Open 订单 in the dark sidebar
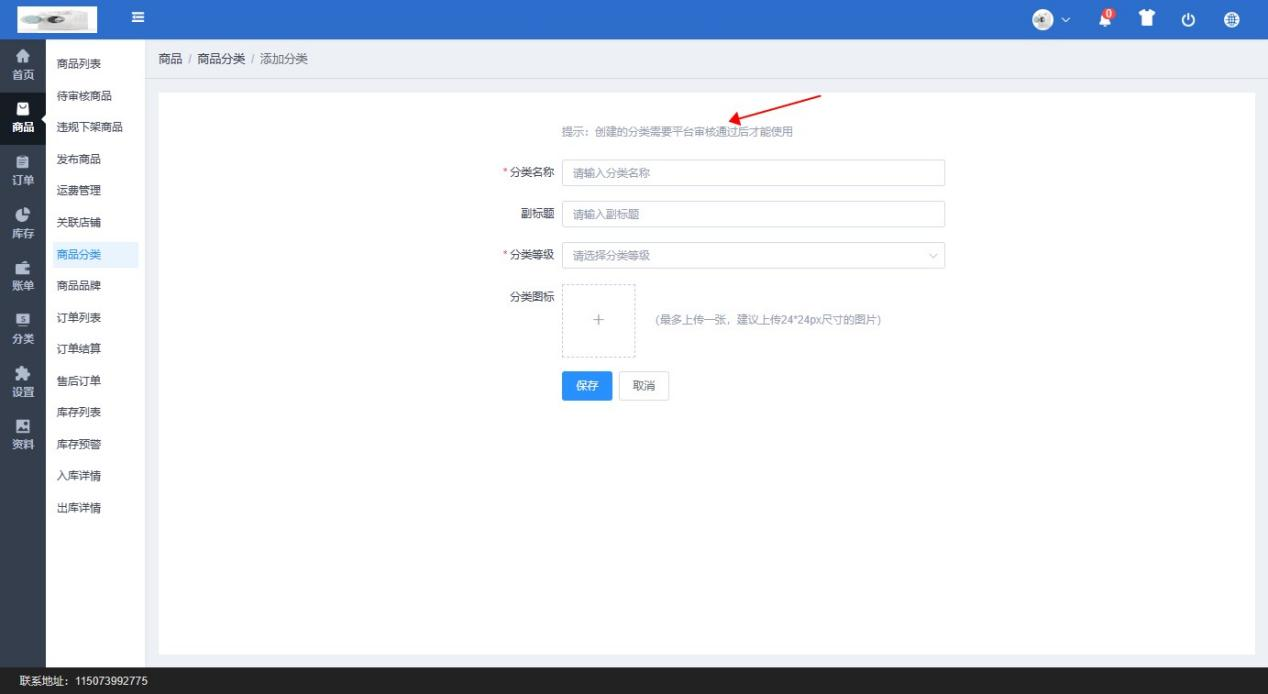Image resolution: width=1268 pixels, height=694 pixels. click(x=23, y=171)
